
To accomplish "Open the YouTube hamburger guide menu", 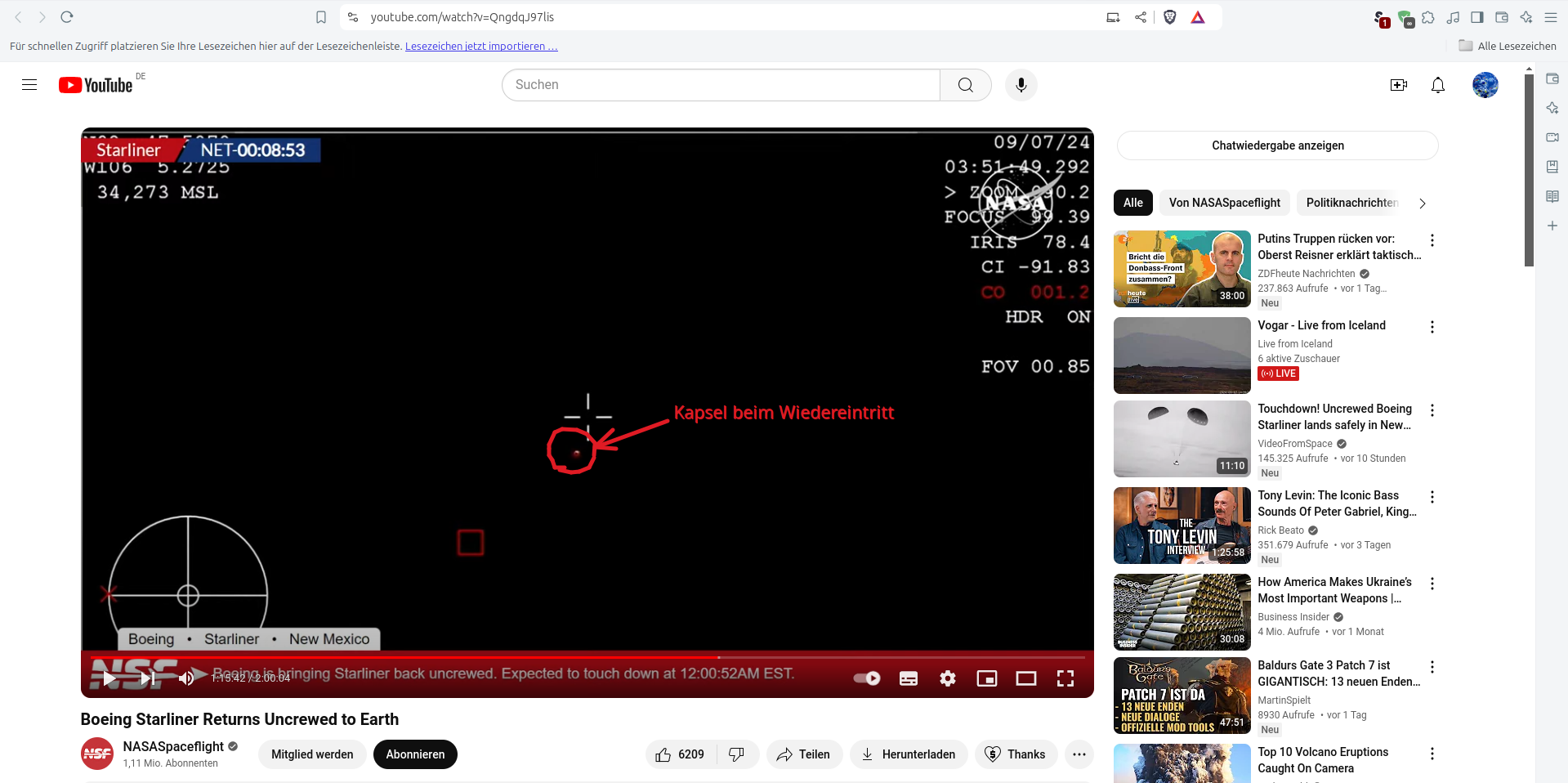I will pos(29,85).
